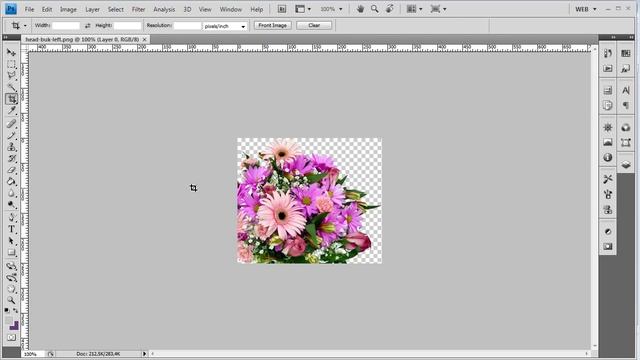The width and height of the screenshot is (640, 360).
Task: Select the Blur tool
Action: point(11,193)
